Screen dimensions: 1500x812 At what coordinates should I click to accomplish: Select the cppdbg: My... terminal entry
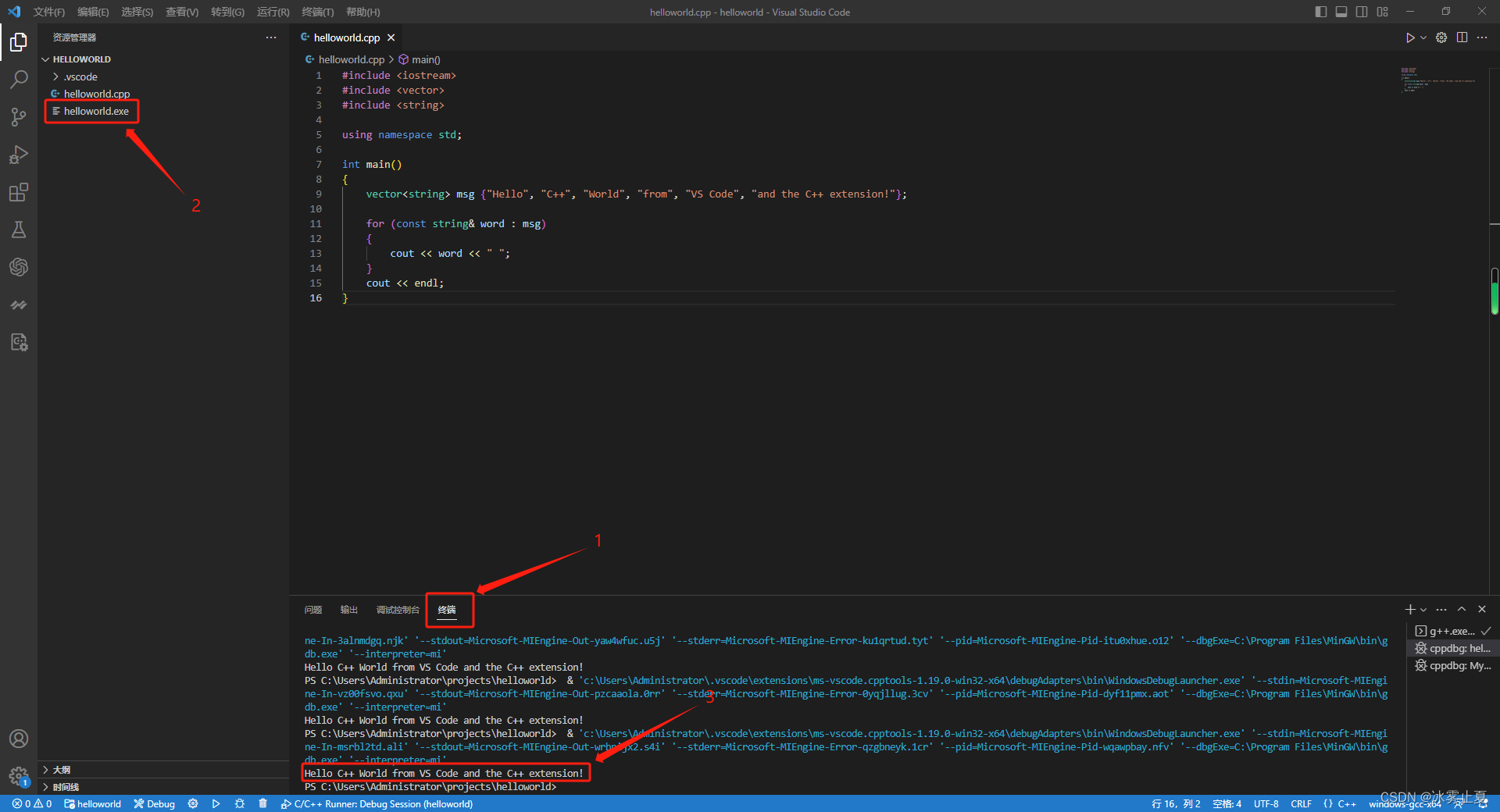1453,665
